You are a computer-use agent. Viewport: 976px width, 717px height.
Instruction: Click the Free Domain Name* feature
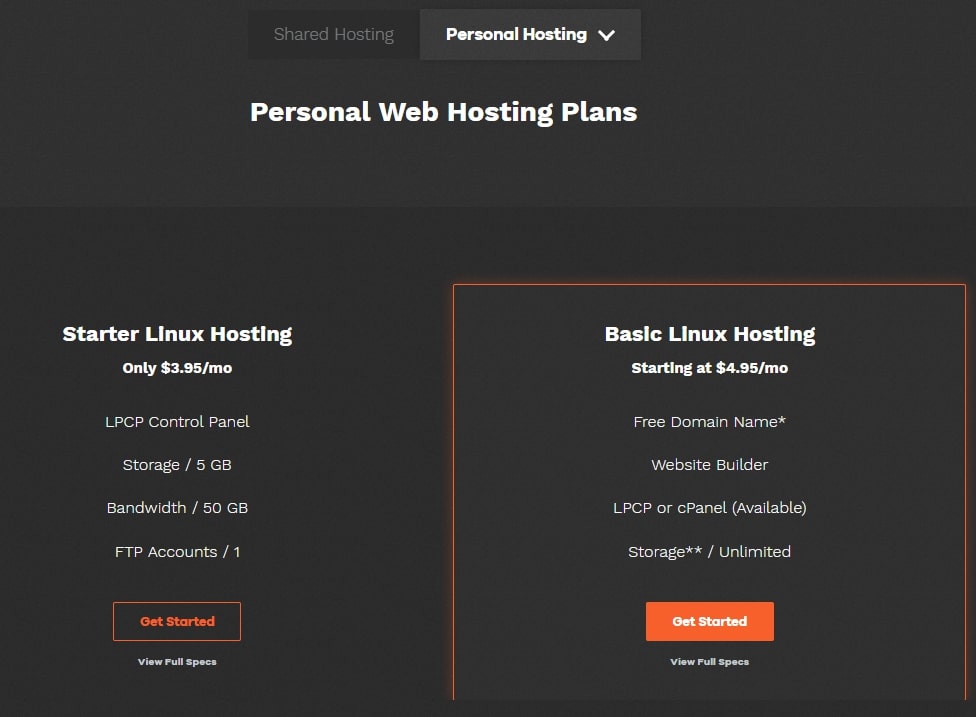point(710,422)
